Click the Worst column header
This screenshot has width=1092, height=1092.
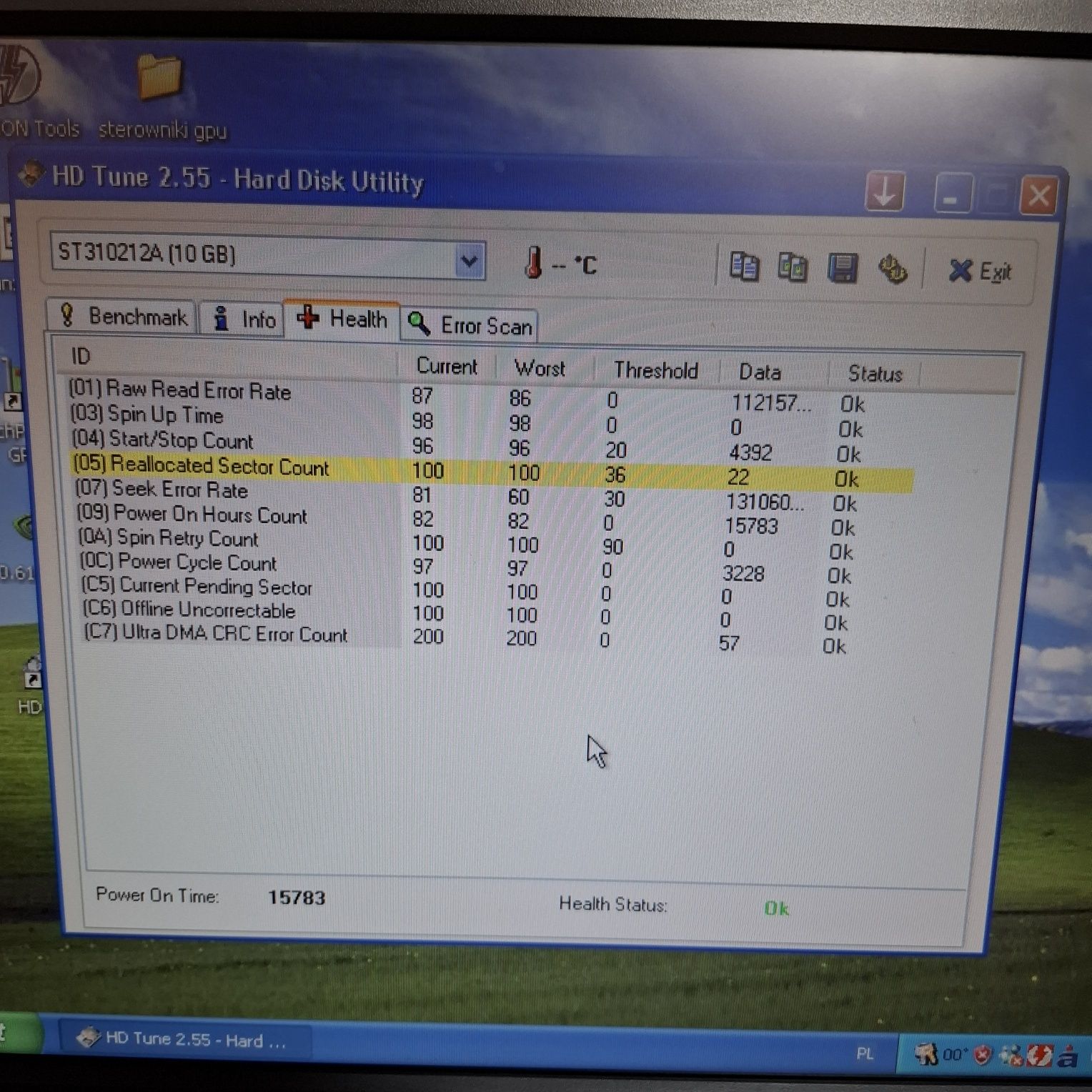[x=540, y=368]
